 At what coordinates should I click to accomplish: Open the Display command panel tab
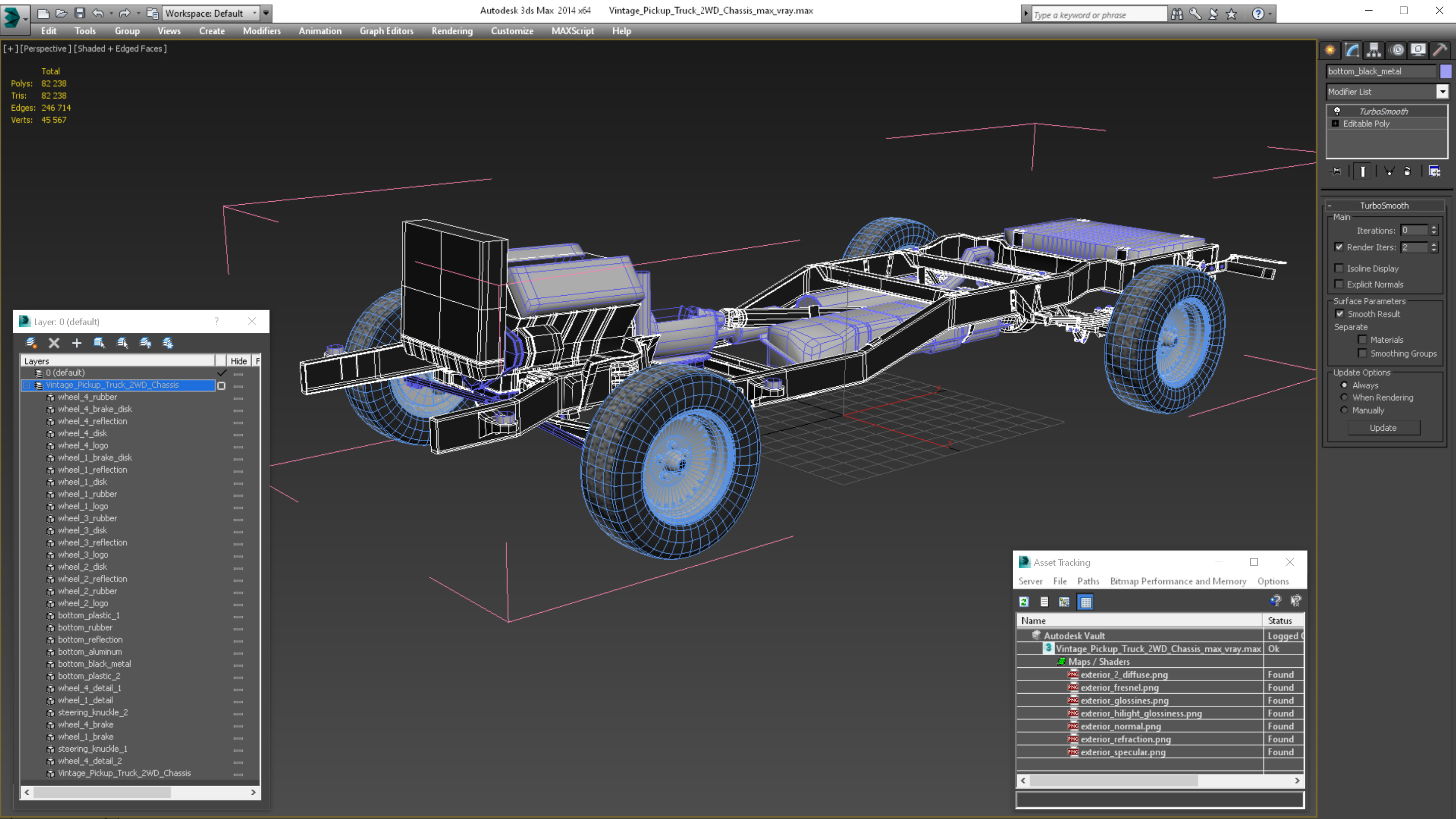(x=1418, y=50)
